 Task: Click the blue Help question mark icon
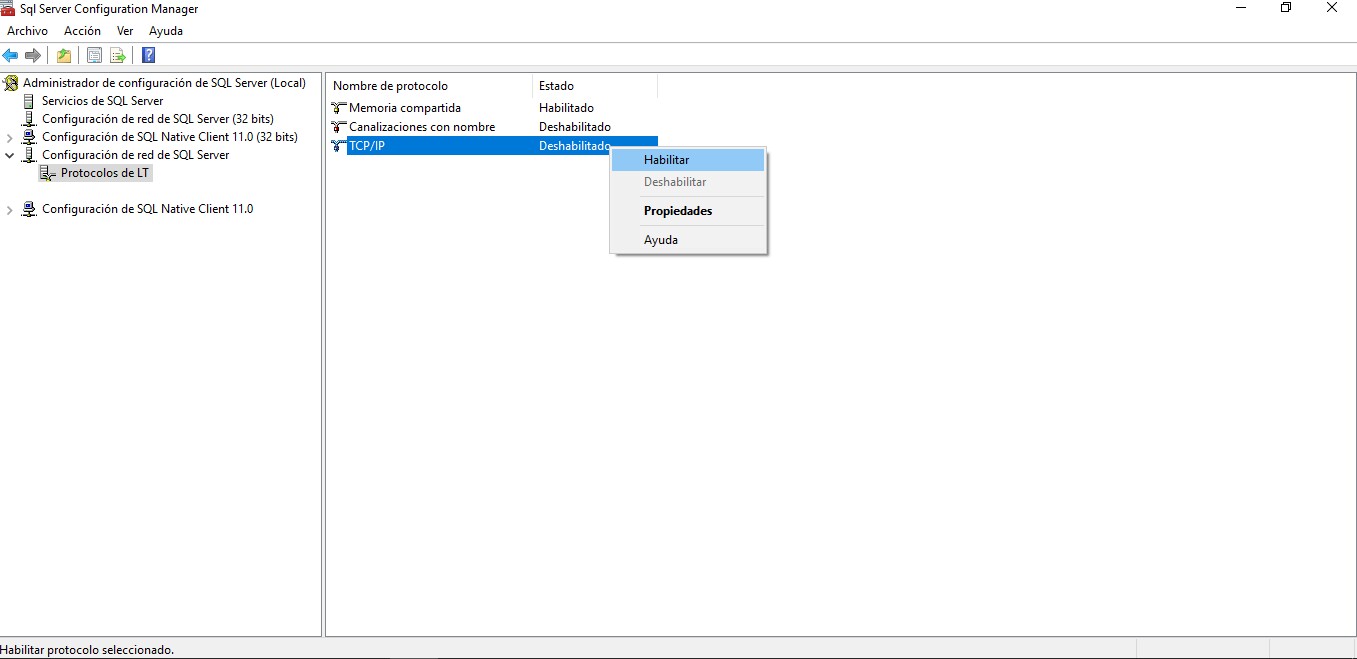coord(149,55)
